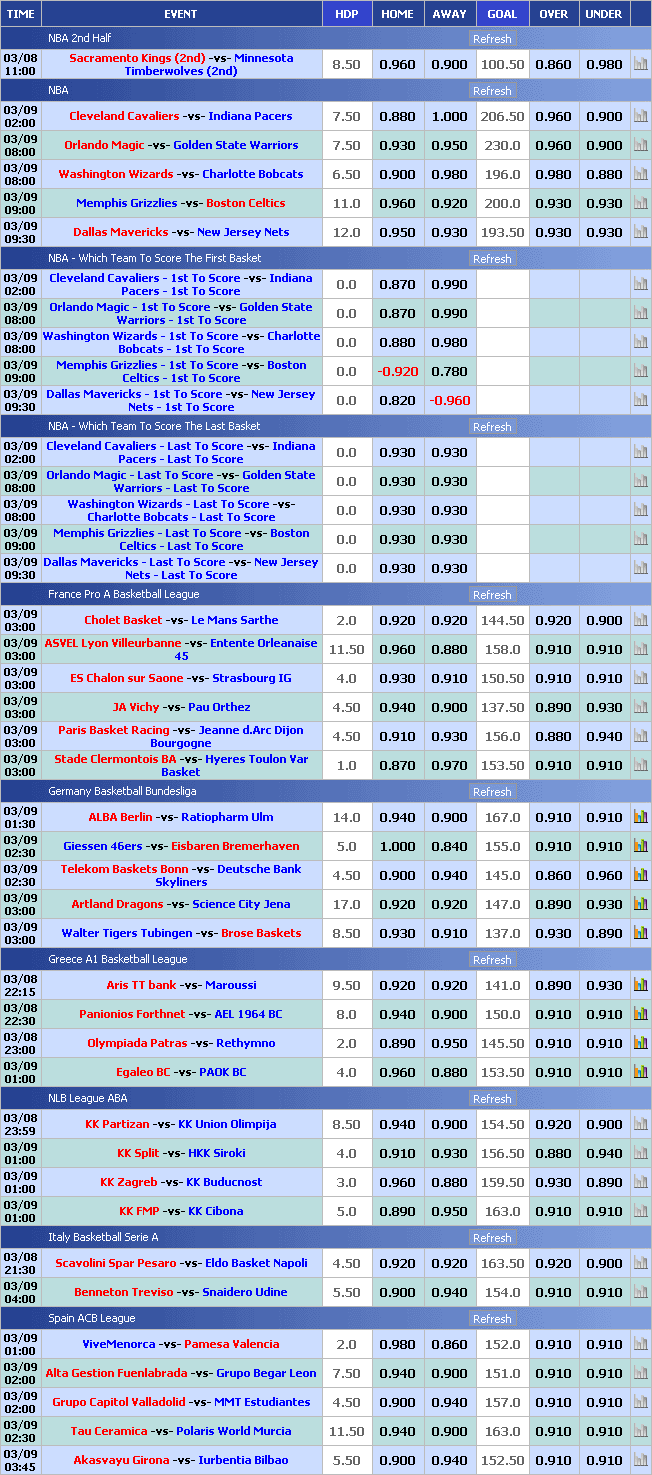Viewport: 652px width, 1475px height.
Task: Open chart icon for Stade Clermontois BA row
Action: tap(641, 765)
